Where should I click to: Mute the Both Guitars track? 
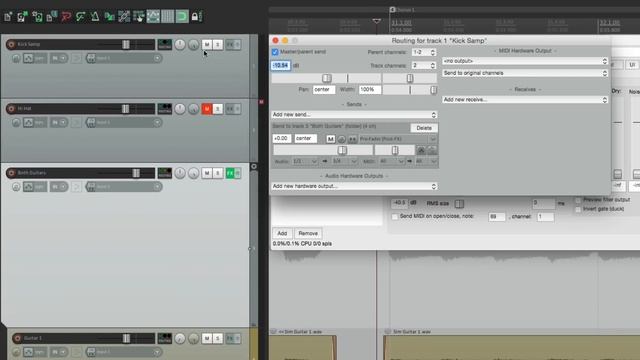click(207, 173)
